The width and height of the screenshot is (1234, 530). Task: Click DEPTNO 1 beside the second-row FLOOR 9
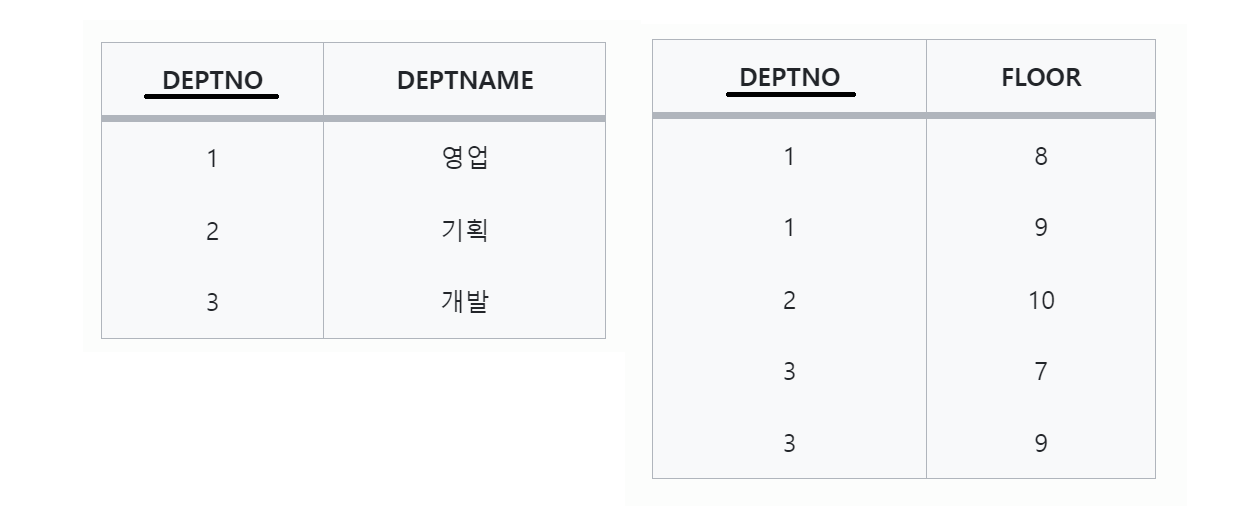(789, 228)
